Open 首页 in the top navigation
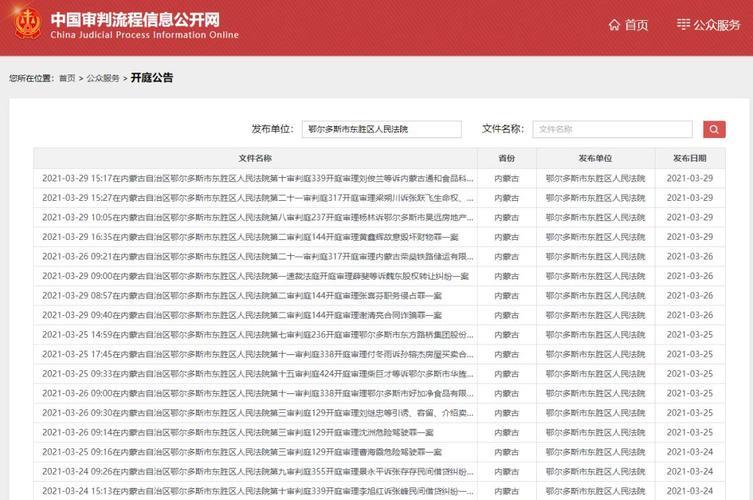The image size is (753, 500). pos(636,25)
